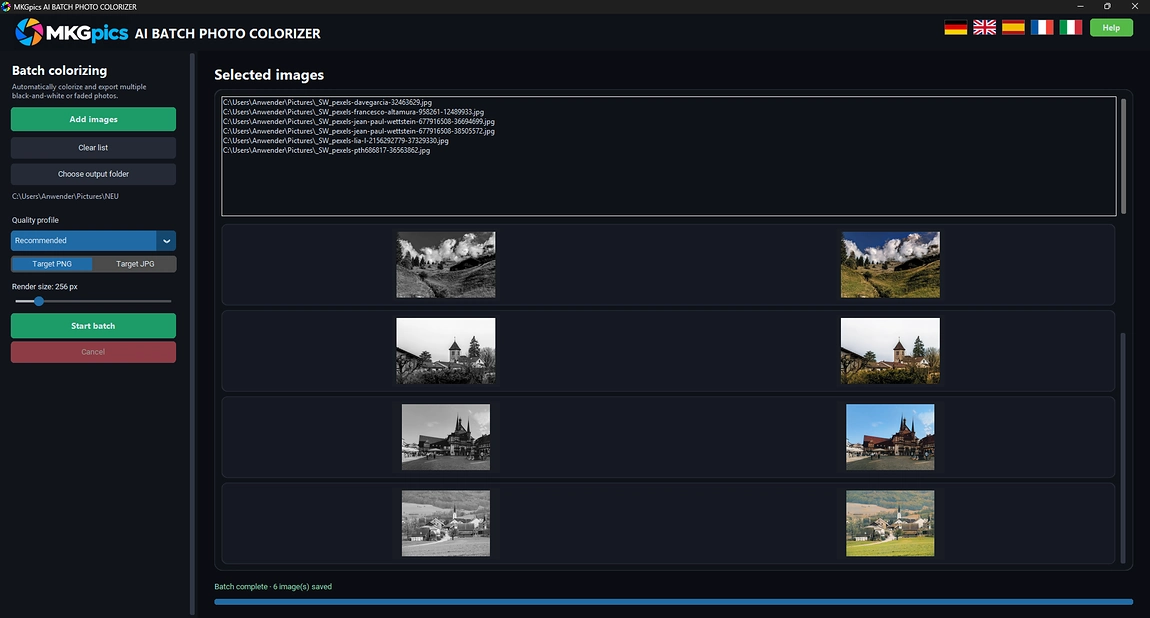The height and width of the screenshot is (618, 1150).
Task: Click the file list scrollbar
Action: [1123, 156]
